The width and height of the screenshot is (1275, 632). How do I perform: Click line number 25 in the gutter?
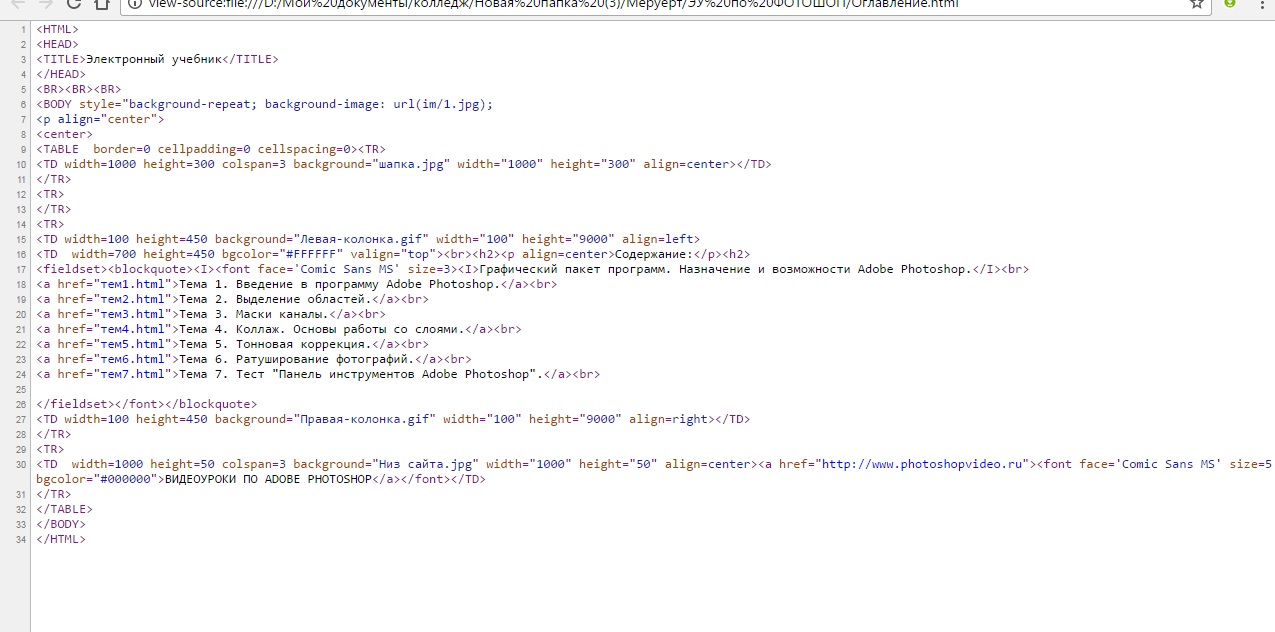coord(21,389)
